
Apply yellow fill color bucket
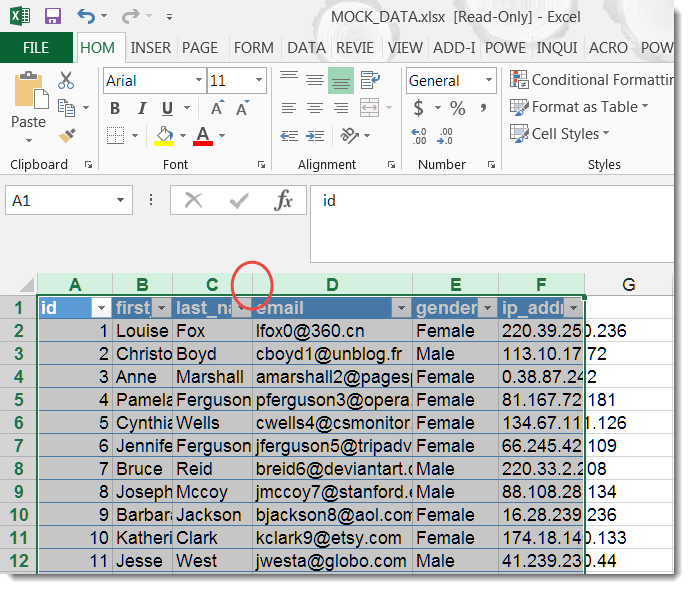[x=164, y=136]
